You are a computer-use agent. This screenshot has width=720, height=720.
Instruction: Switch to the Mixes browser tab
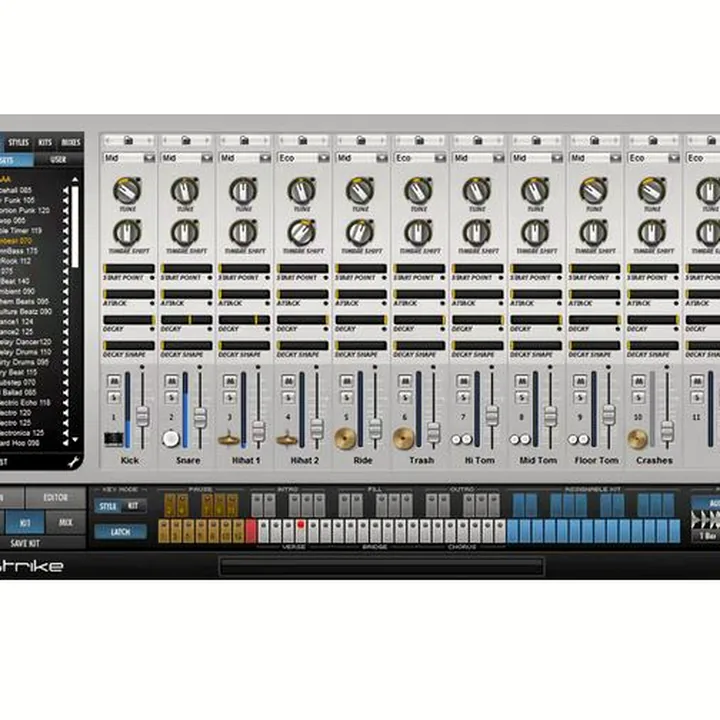point(71,142)
